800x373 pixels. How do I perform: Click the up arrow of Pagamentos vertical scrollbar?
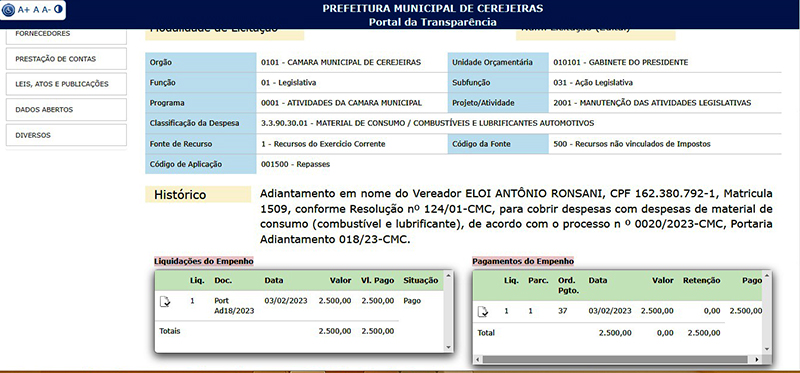click(767, 275)
